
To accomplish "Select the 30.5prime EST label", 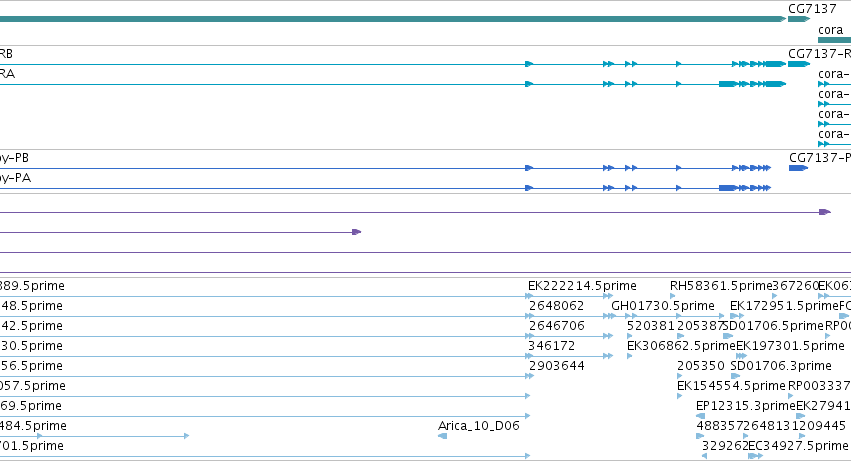I will [31, 346].
